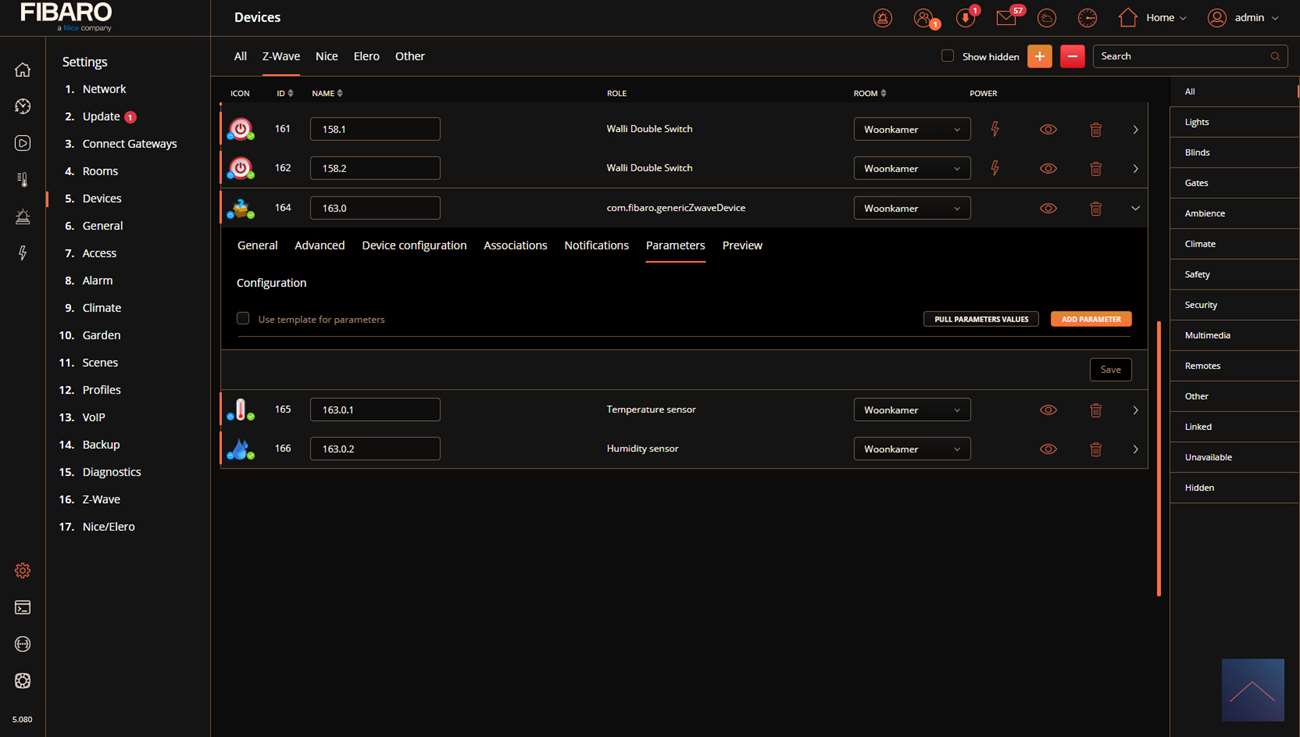Click the Pull Parameters Values button

tap(980, 319)
